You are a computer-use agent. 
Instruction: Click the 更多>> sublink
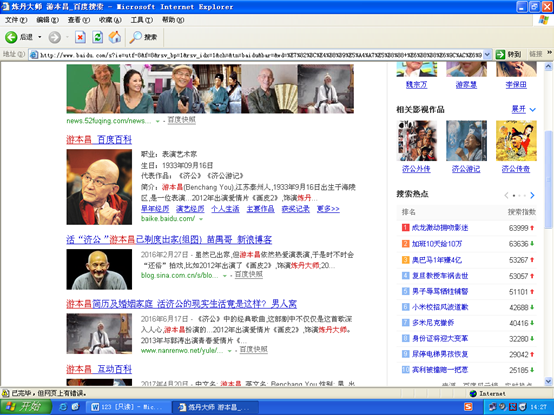point(328,209)
